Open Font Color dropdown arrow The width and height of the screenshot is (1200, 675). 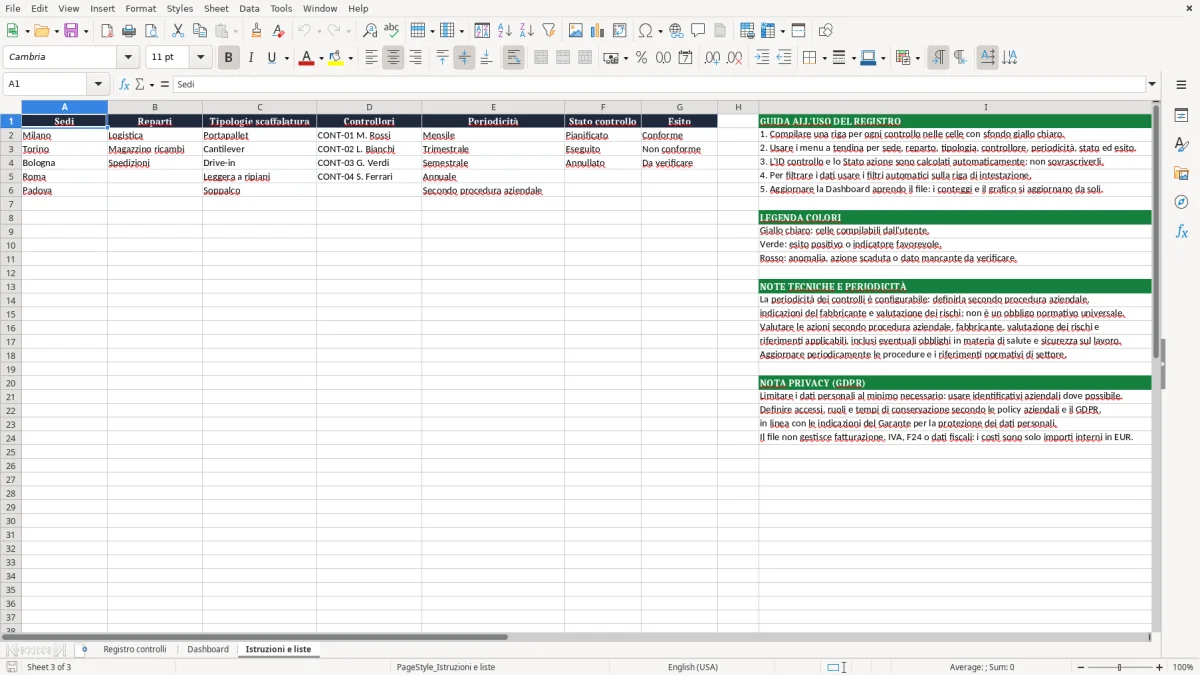tap(320, 58)
